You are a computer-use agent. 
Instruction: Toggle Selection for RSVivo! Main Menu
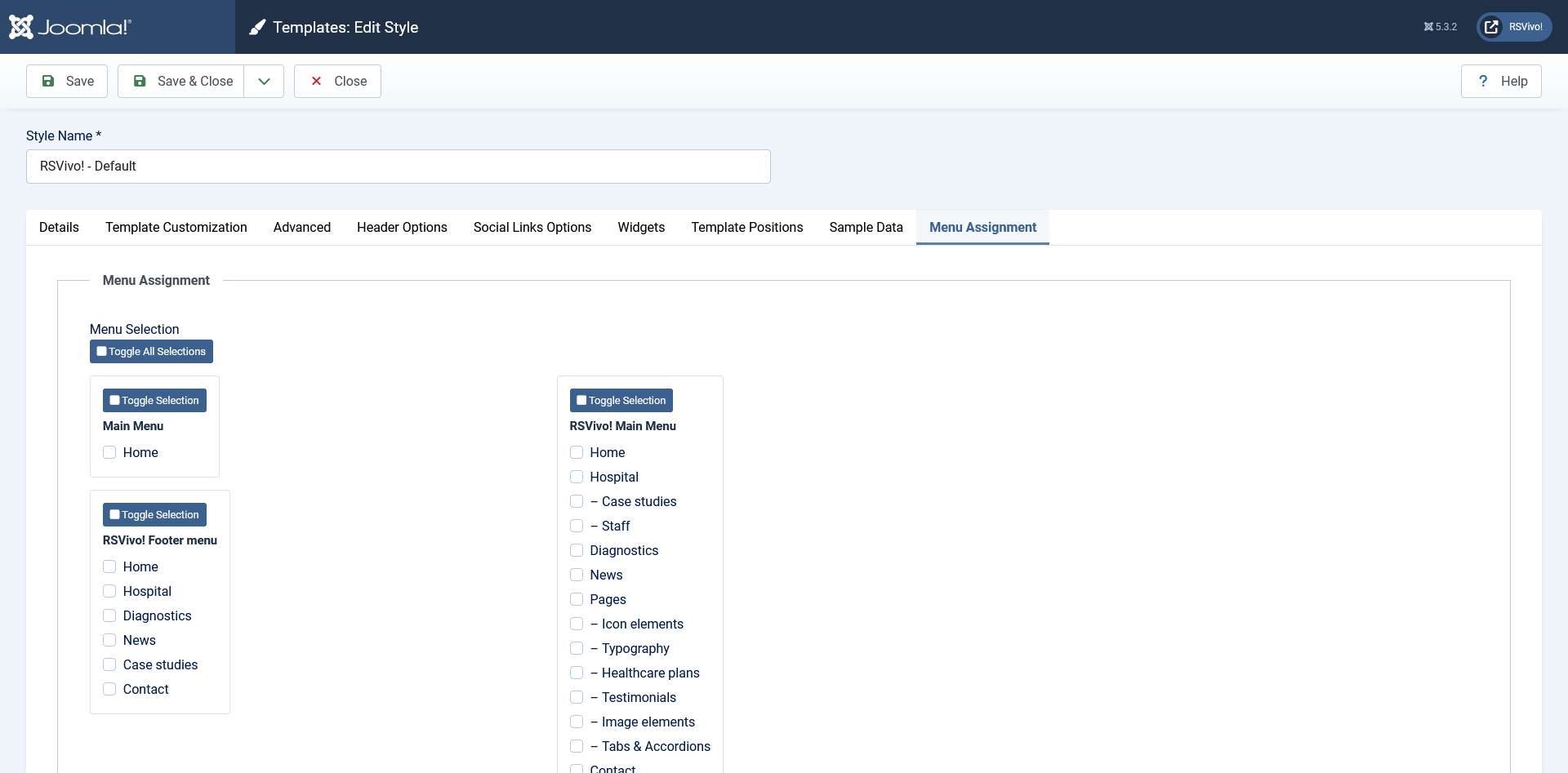point(621,400)
